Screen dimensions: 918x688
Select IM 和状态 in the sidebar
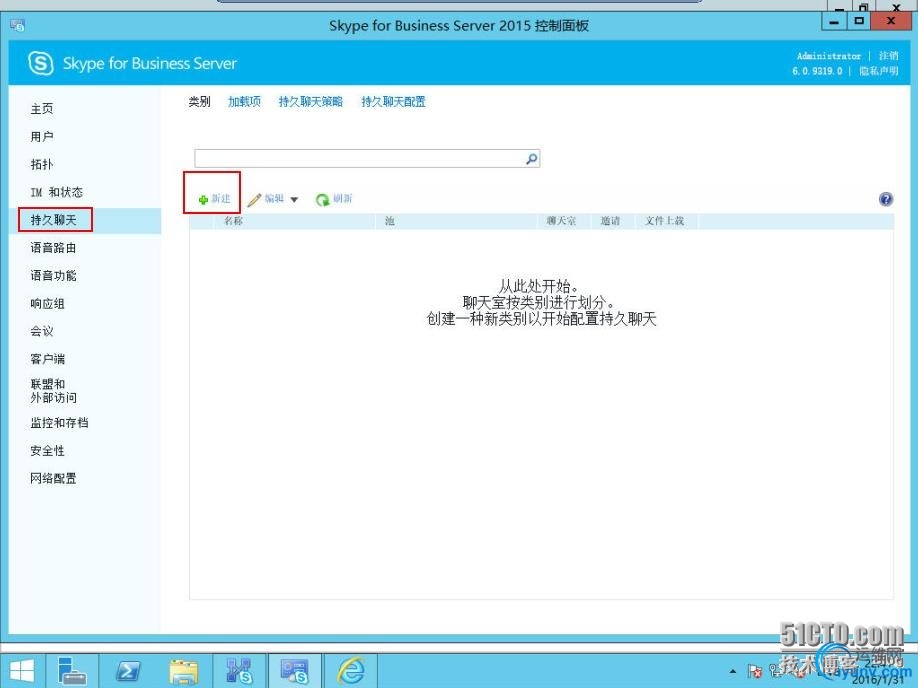57,192
